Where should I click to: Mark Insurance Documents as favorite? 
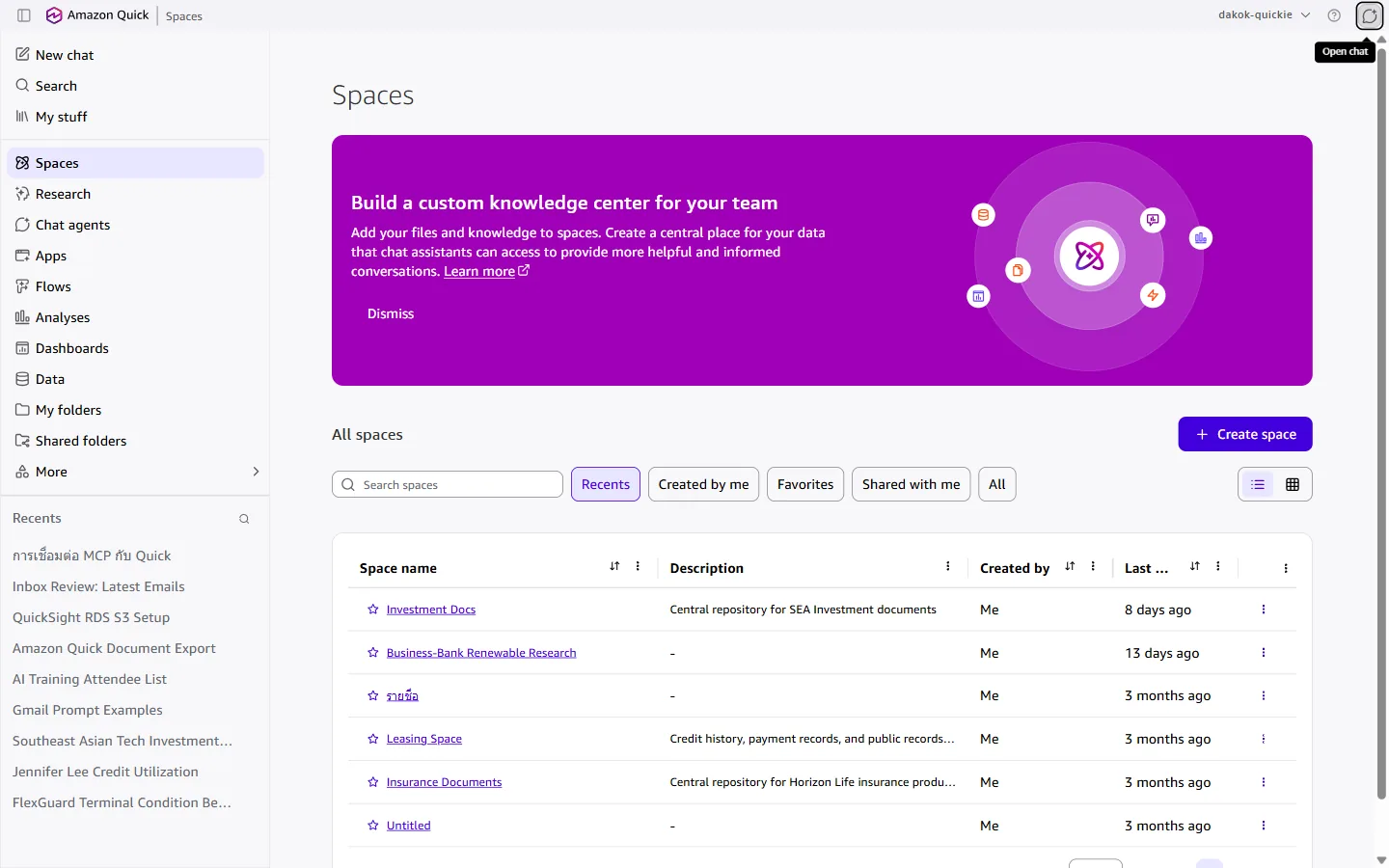click(373, 782)
